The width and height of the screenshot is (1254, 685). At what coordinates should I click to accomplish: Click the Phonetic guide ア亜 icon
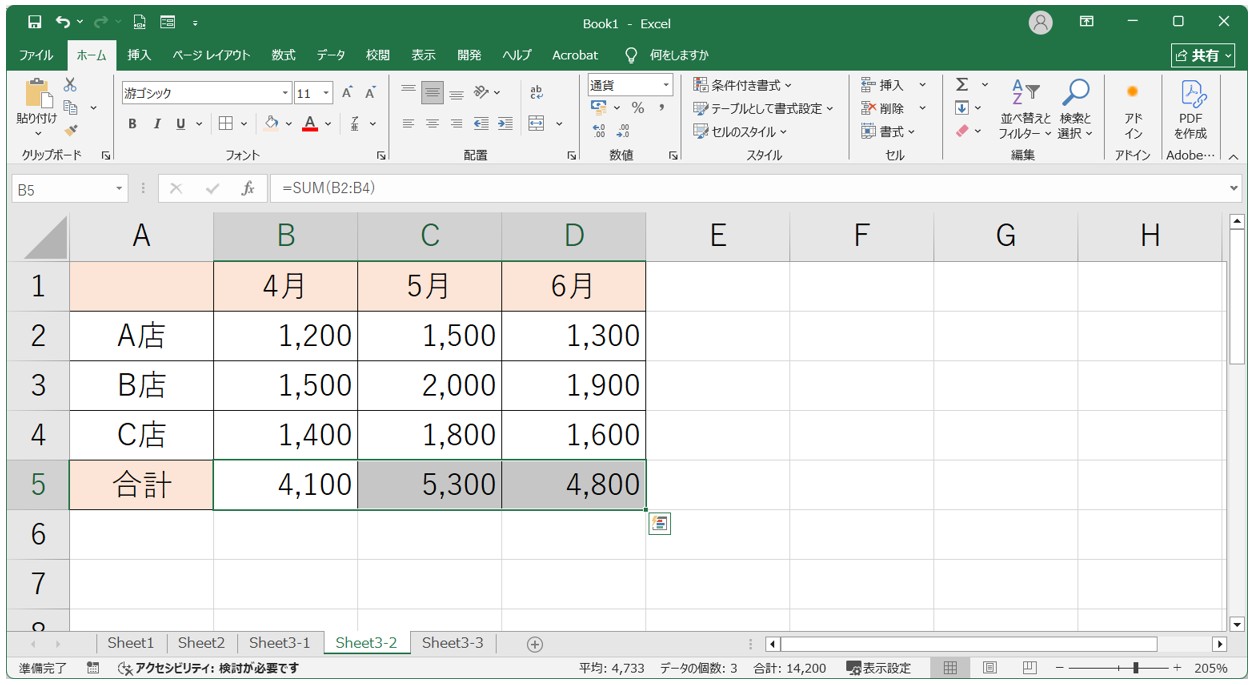coord(355,124)
